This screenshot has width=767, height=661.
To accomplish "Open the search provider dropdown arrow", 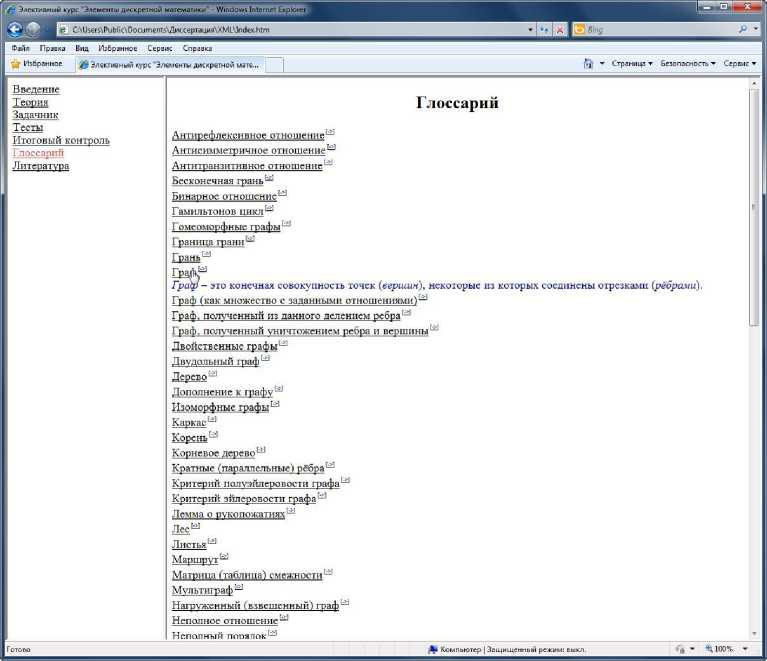I will click(756, 29).
